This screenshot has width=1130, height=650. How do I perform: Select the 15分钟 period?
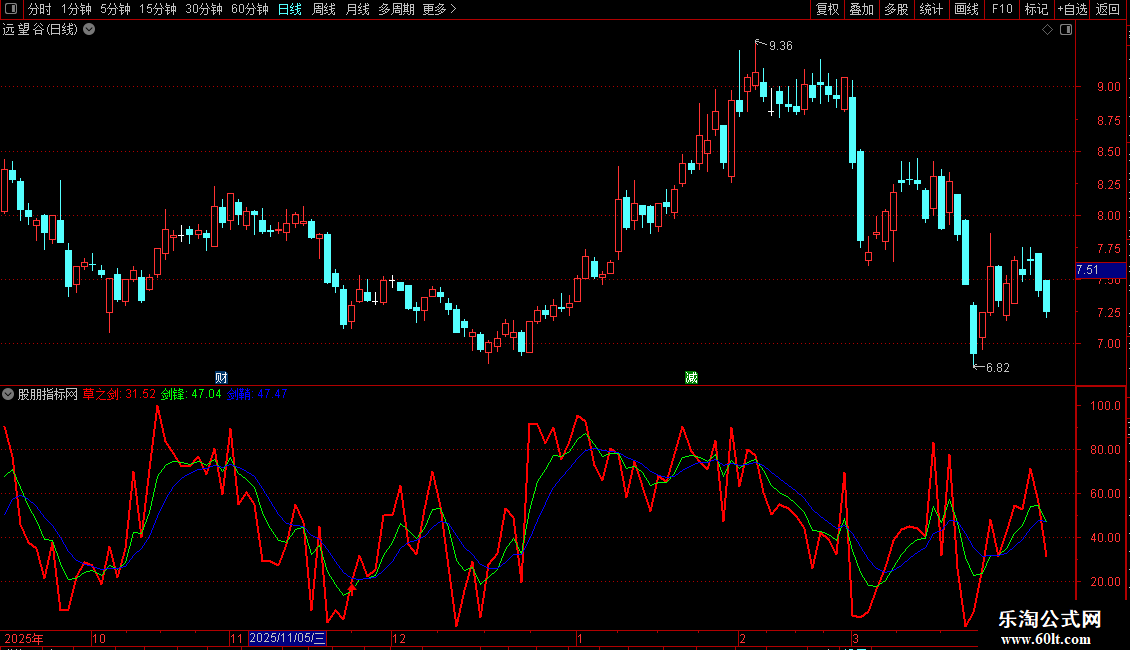[x=158, y=9]
